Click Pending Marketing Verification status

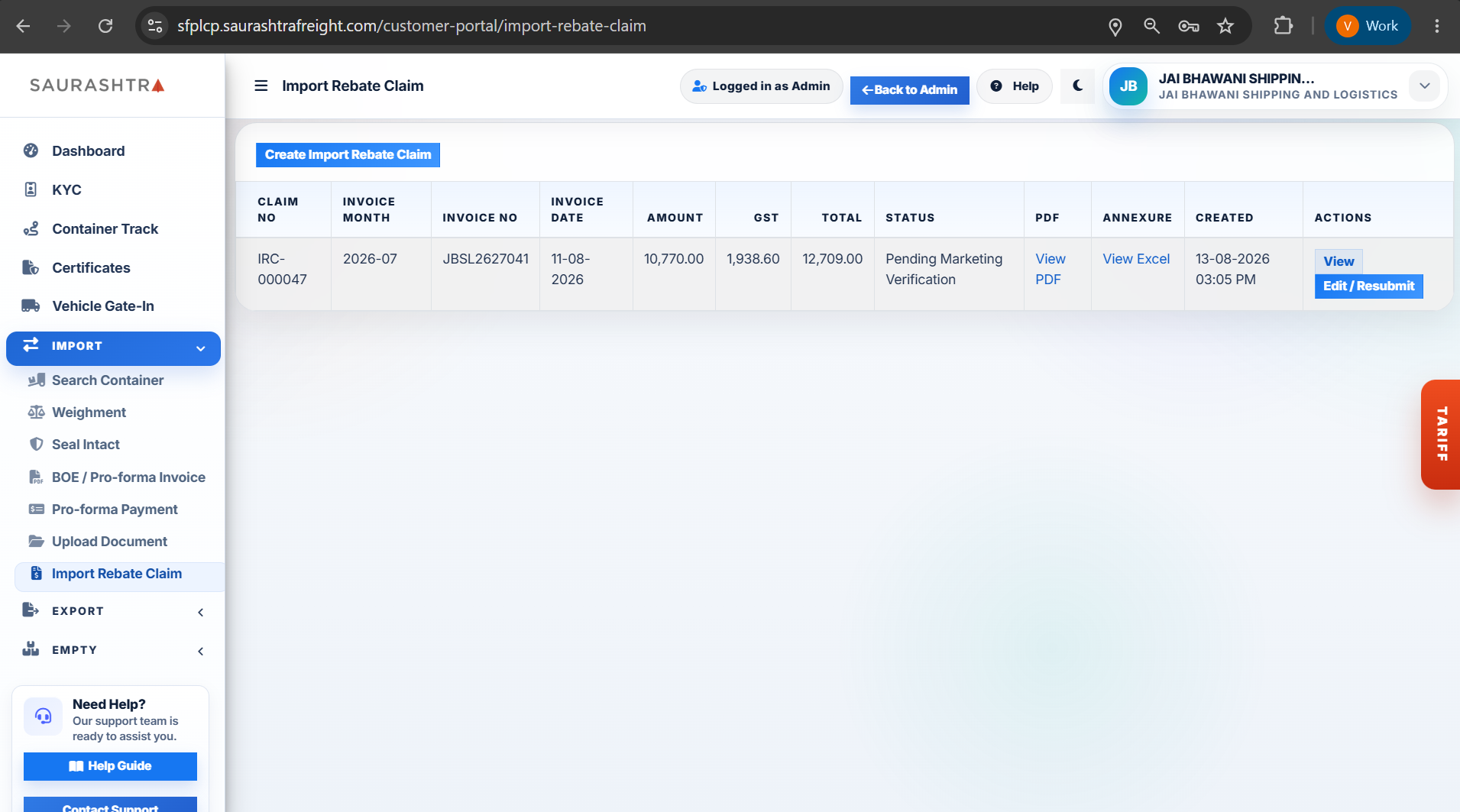[944, 269]
